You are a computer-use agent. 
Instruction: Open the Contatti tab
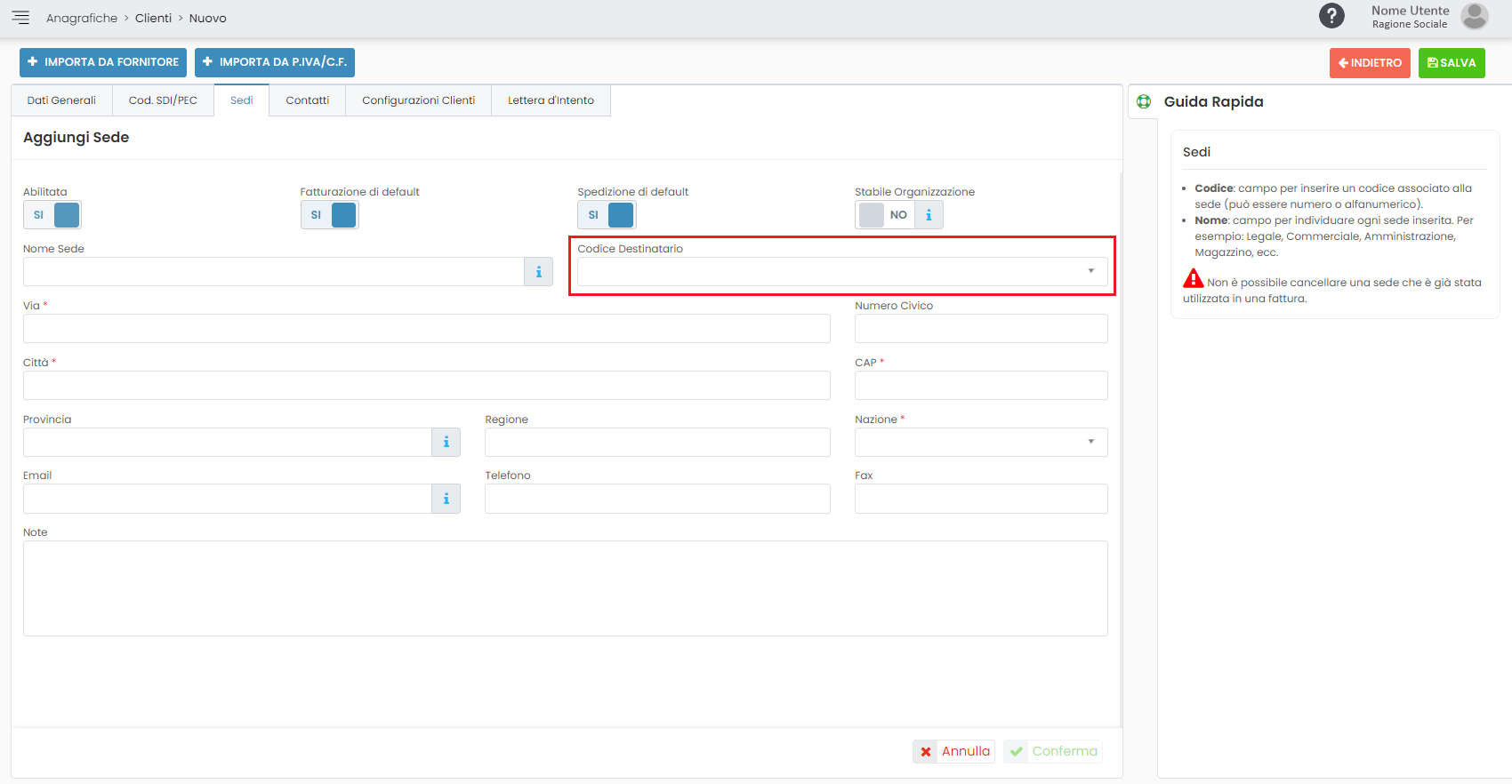[307, 100]
